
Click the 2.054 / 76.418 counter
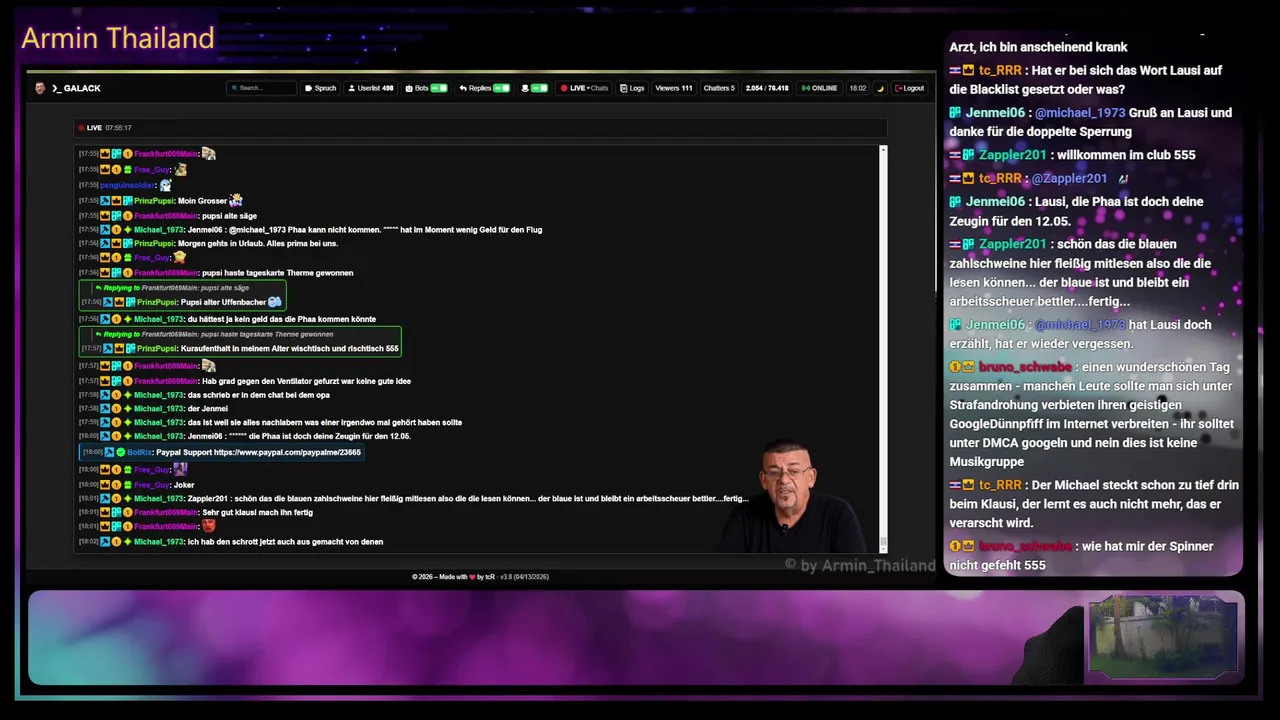(x=767, y=88)
